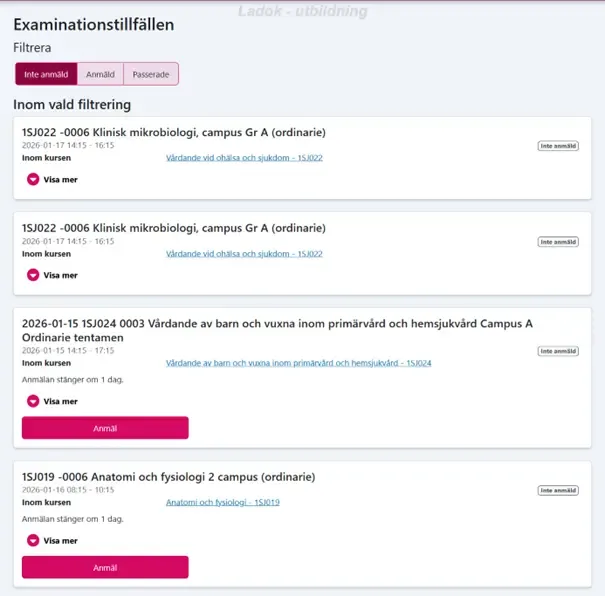This screenshot has width=605, height=596.
Task: Expand Visa mer chevron for 1SJ024 exam
Action: point(32,401)
